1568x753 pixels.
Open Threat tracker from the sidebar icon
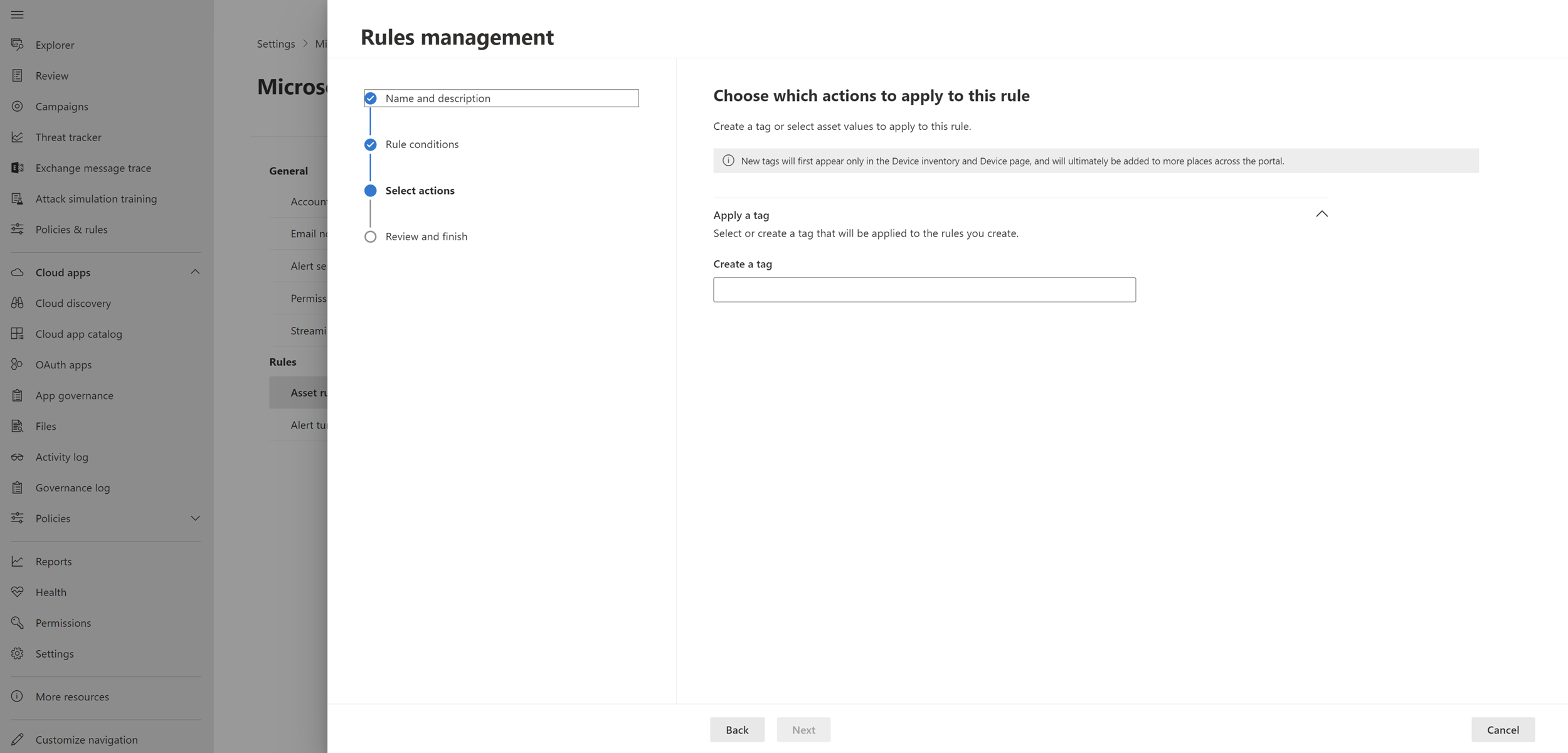(x=17, y=137)
